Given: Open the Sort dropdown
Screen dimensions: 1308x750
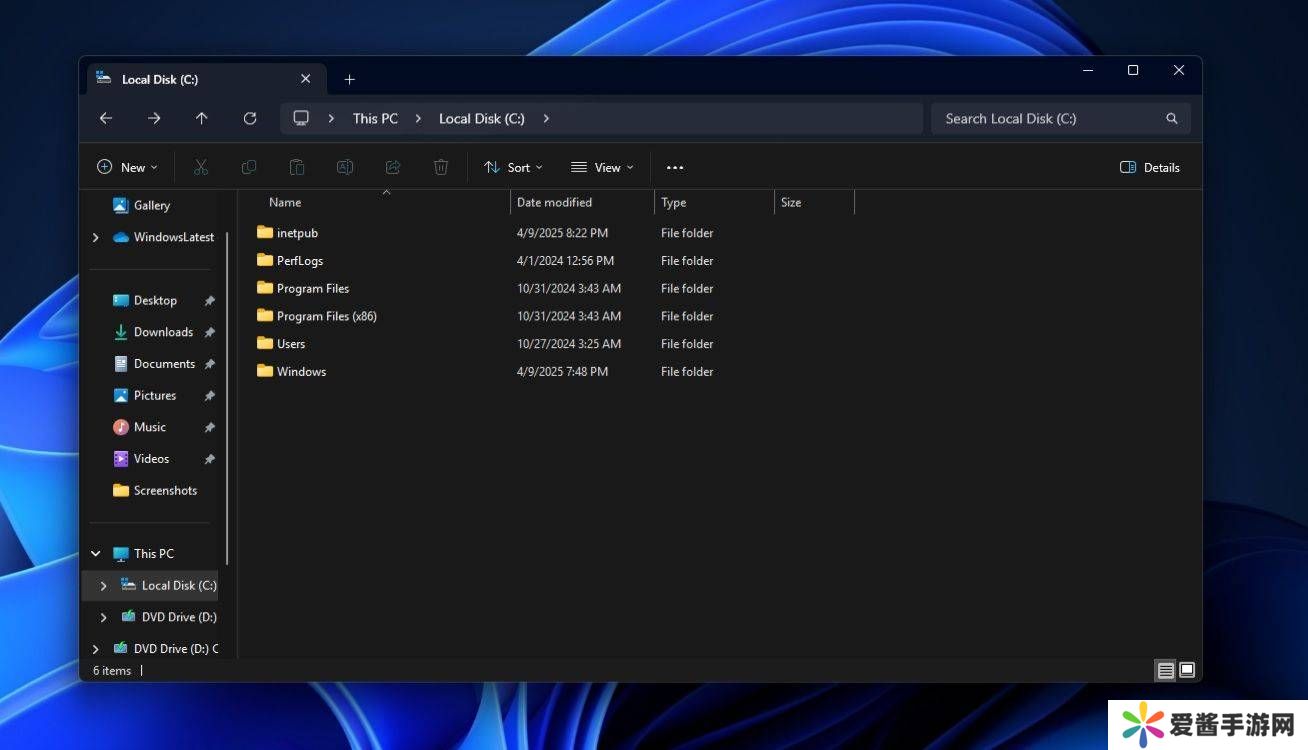Looking at the screenshot, I should (513, 168).
